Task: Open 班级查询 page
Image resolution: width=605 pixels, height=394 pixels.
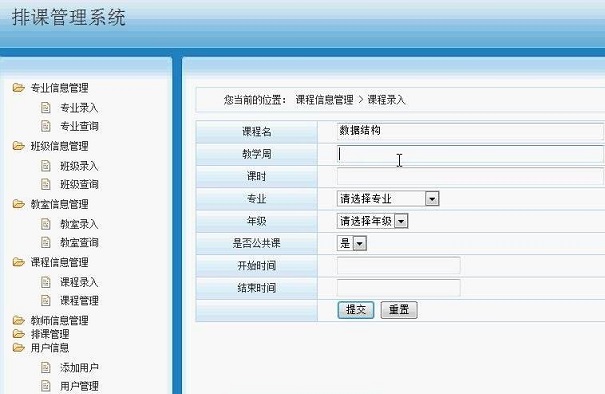Action: pyautogui.click(x=79, y=184)
